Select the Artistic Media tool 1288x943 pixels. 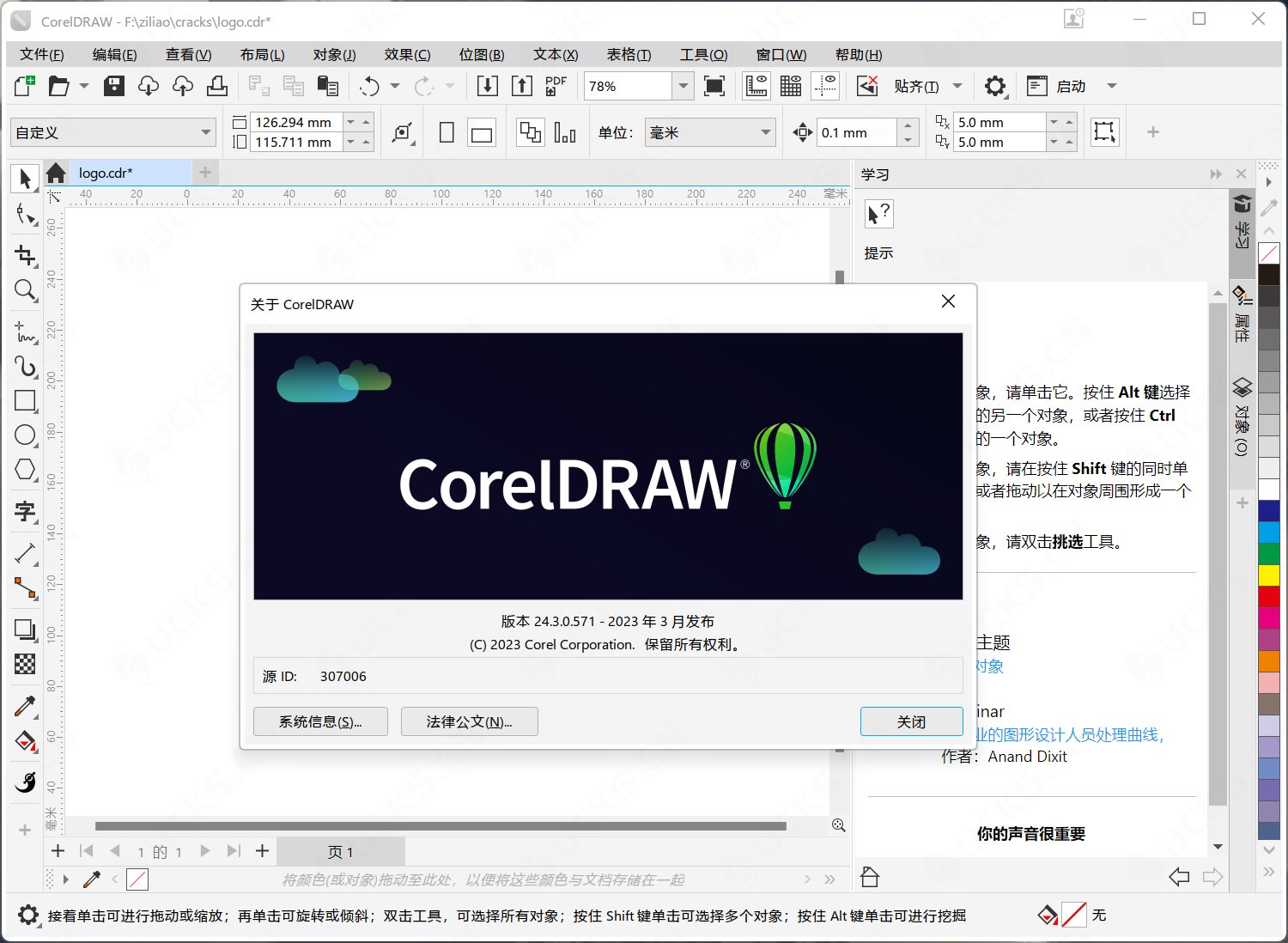pyautogui.click(x=25, y=367)
